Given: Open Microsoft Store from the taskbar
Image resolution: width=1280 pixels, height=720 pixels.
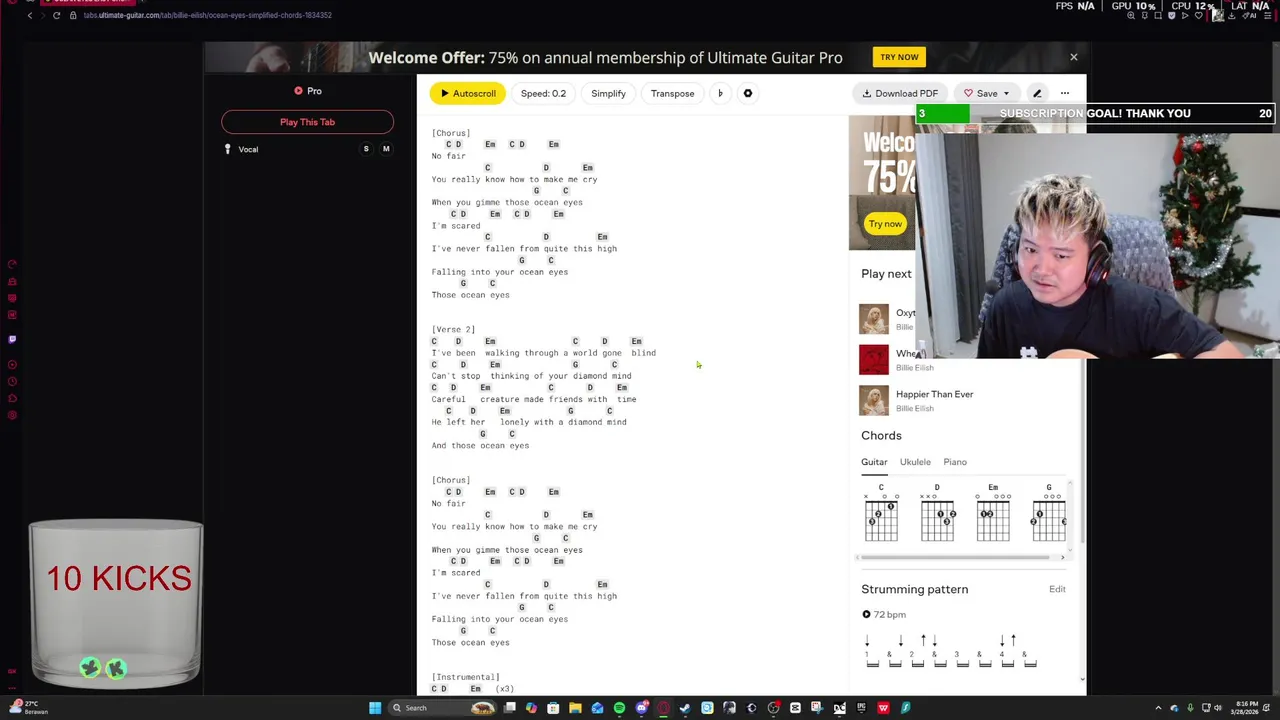Looking at the screenshot, I should [553, 708].
